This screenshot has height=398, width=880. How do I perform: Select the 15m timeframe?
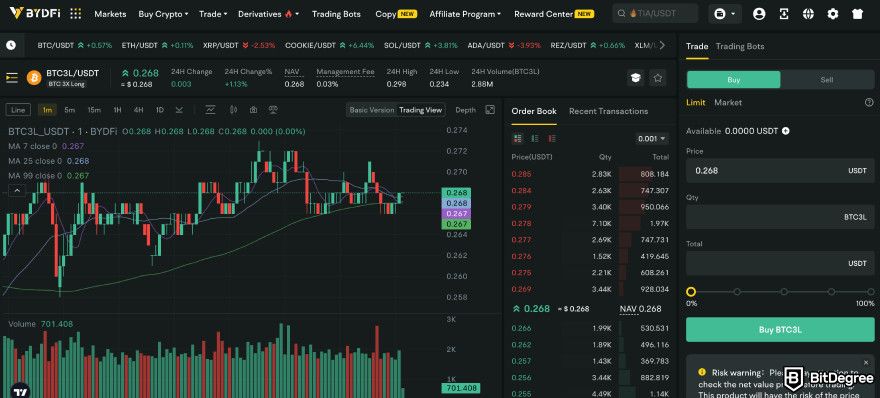pos(94,110)
